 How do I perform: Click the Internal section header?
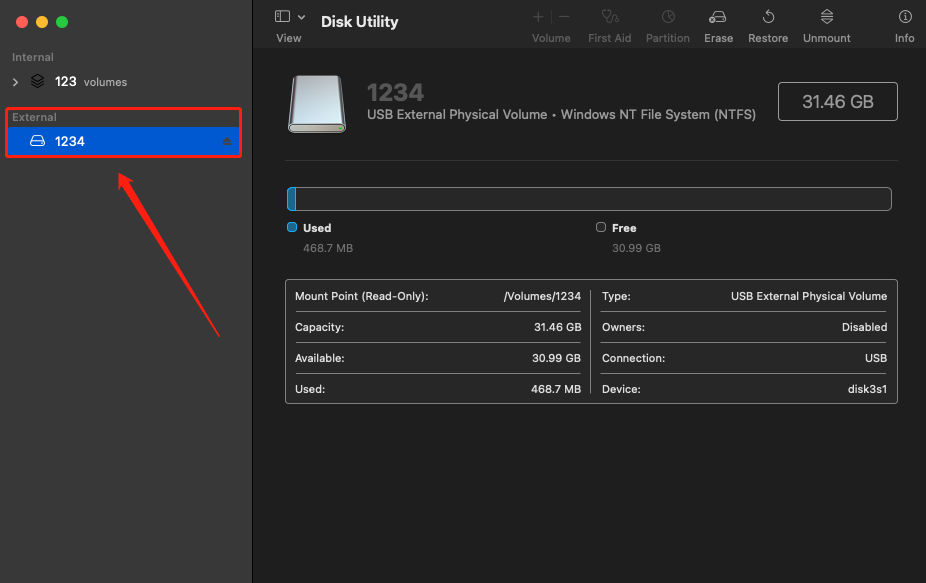tap(32, 57)
